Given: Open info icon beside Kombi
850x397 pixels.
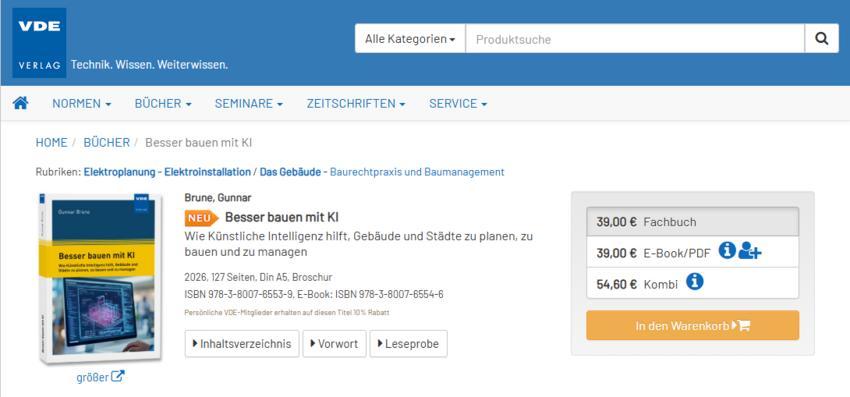Looking at the screenshot, I should tap(694, 281).
